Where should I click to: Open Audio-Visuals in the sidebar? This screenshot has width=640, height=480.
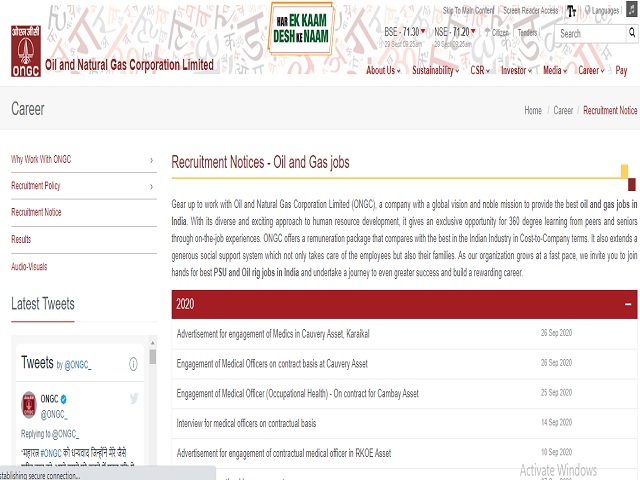(29, 267)
